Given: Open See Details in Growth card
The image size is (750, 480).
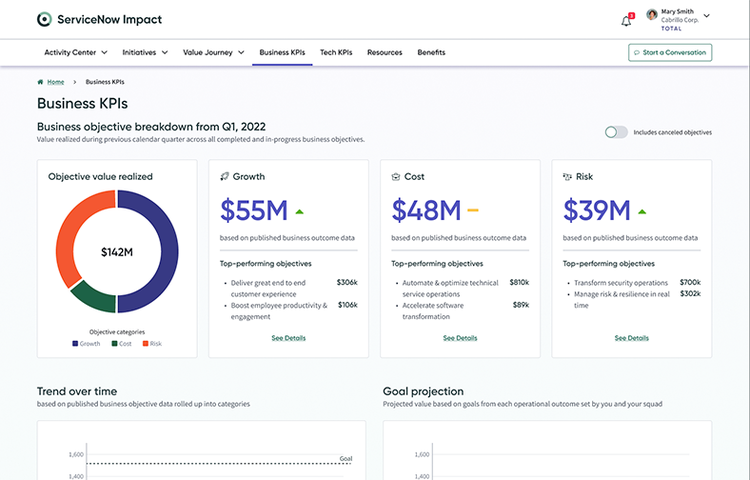Looking at the screenshot, I should click(288, 338).
